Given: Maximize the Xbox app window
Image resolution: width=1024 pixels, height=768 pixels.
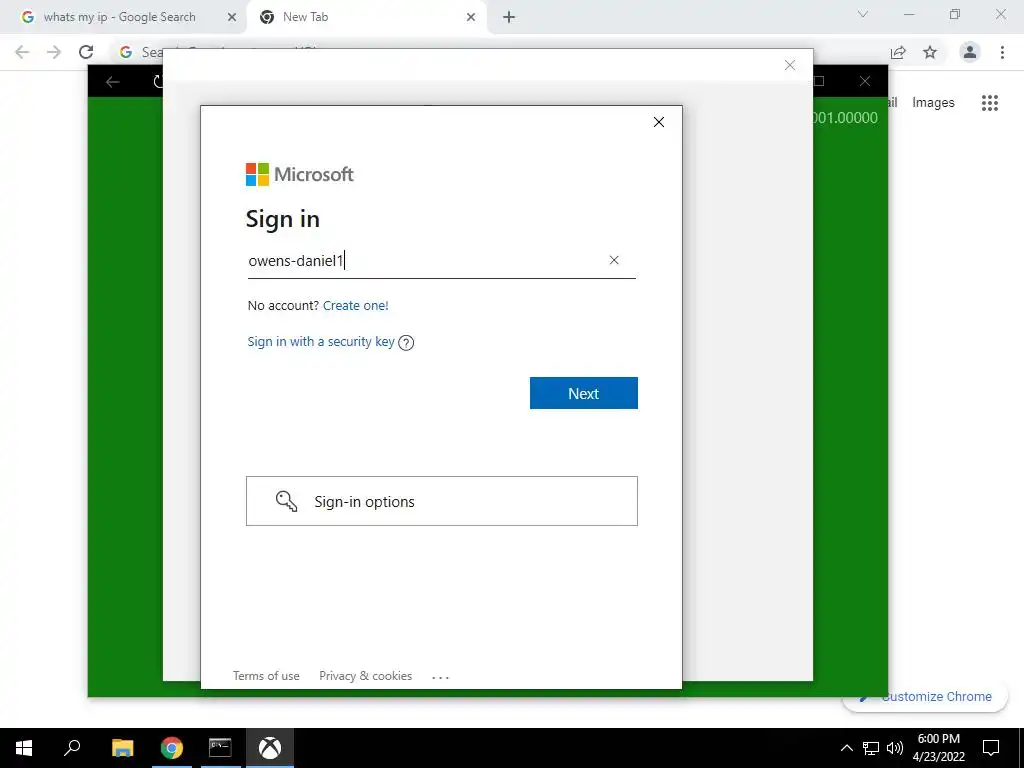Looking at the screenshot, I should click(x=819, y=81).
